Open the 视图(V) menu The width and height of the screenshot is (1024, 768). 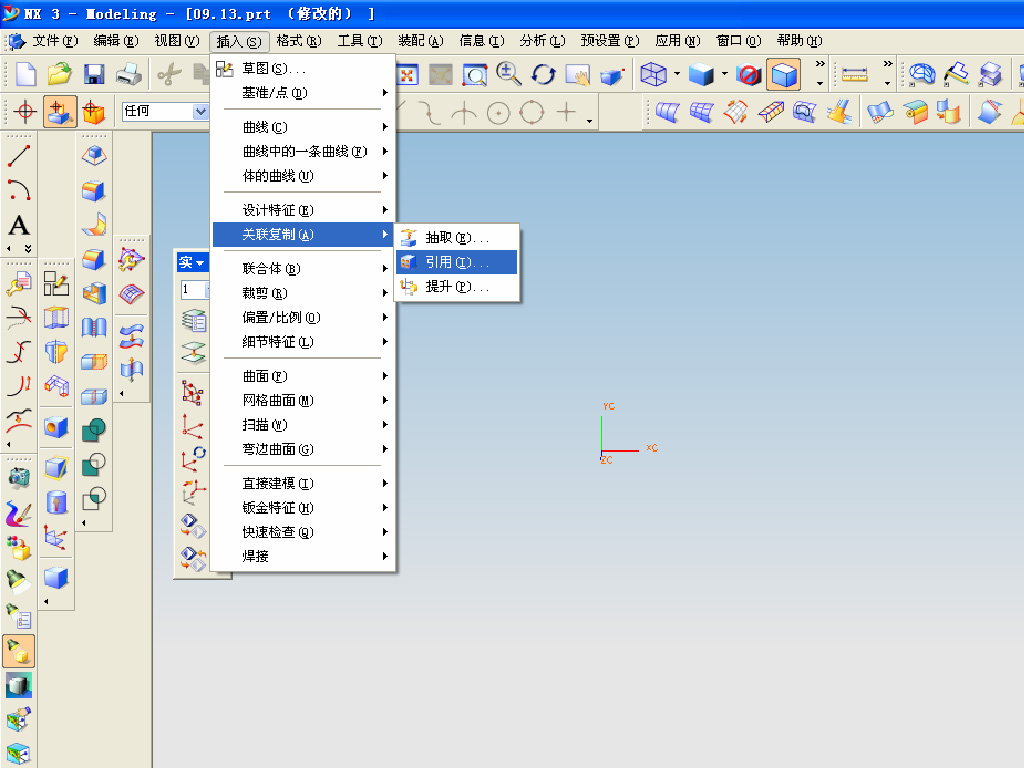coord(176,40)
